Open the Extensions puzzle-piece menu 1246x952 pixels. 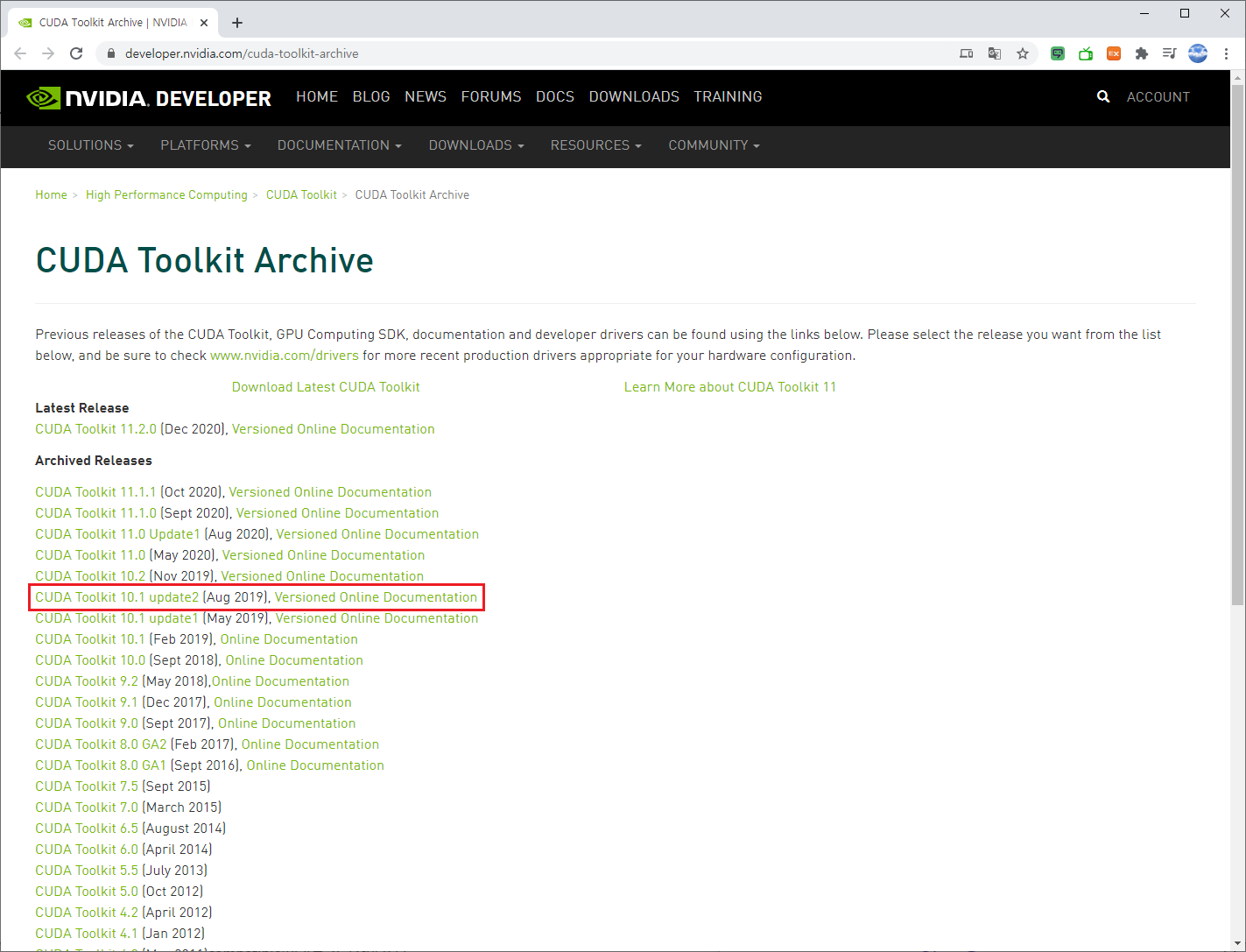tap(1142, 53)
